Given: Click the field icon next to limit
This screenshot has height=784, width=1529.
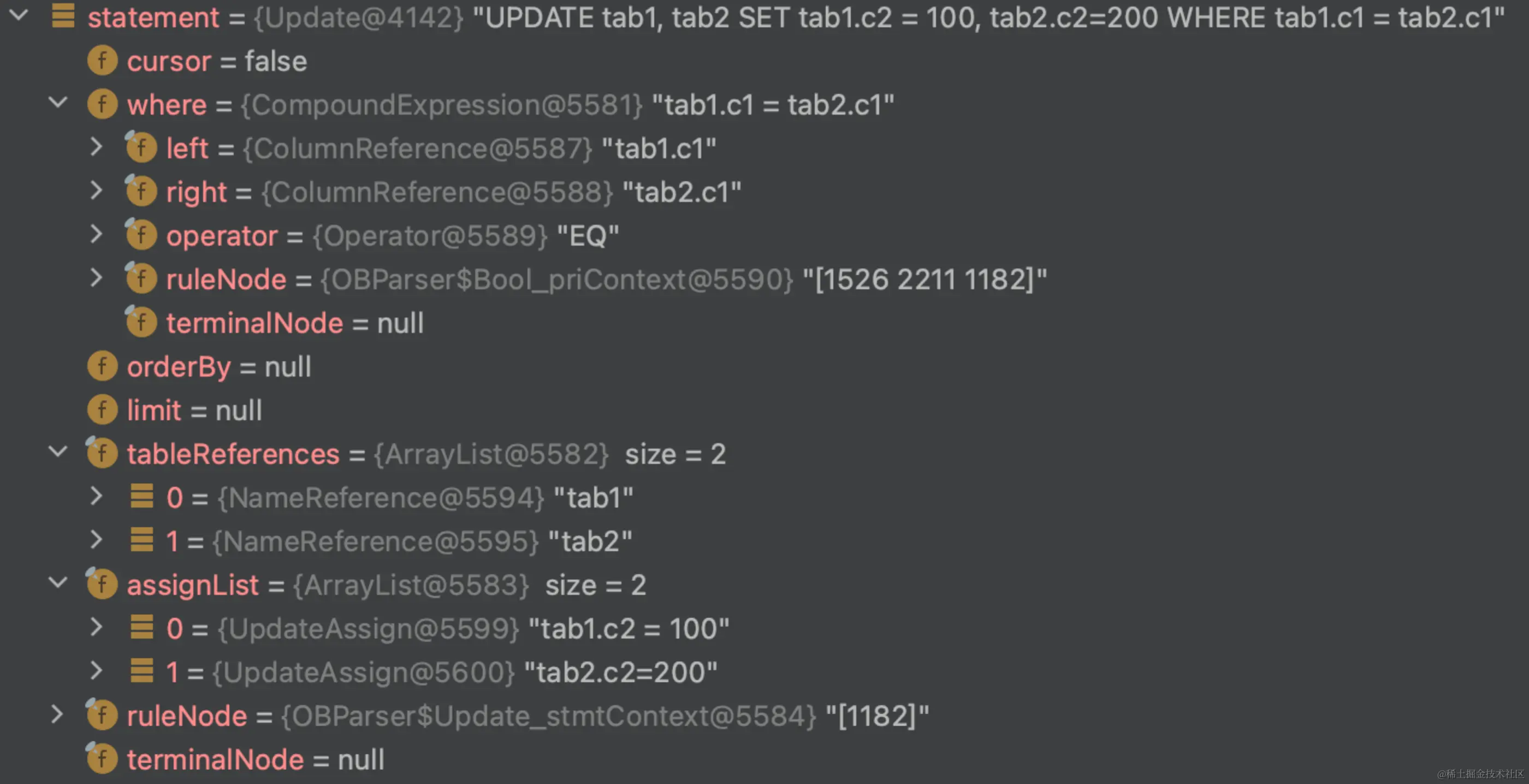Looking at the screenshot, I should pyautogui.click(x=102, y=410).
